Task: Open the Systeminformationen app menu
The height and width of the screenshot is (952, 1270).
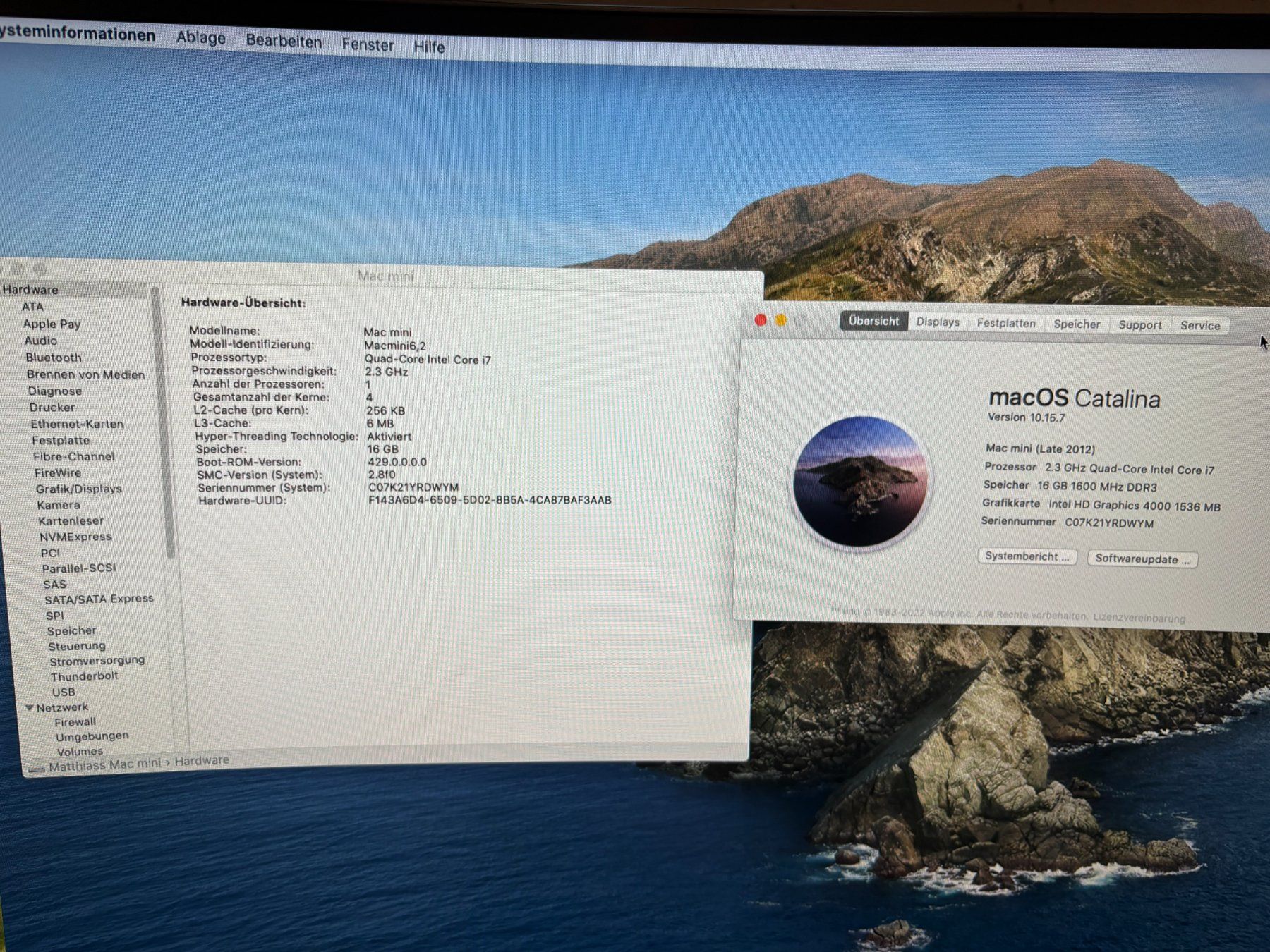Action: (x=78, y=34)
